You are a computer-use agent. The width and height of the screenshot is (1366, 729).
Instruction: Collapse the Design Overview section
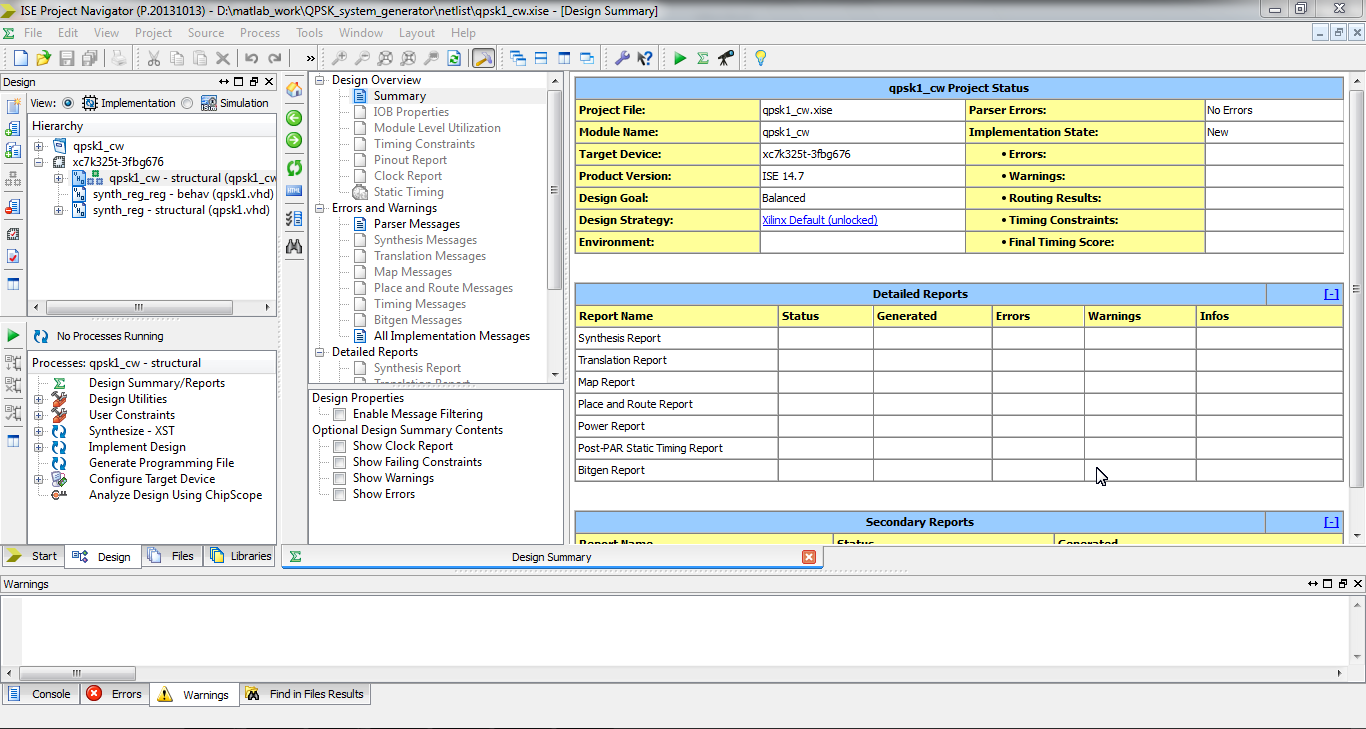[x=321, y=80]
